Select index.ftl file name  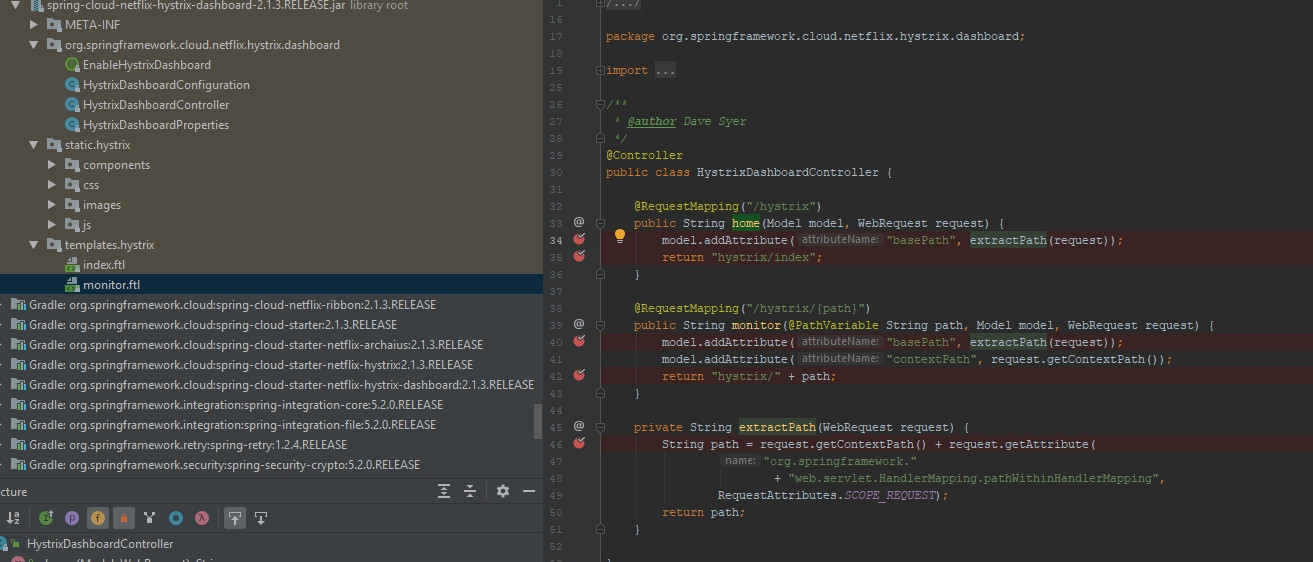pyautogui.click(x=104, y=265)
